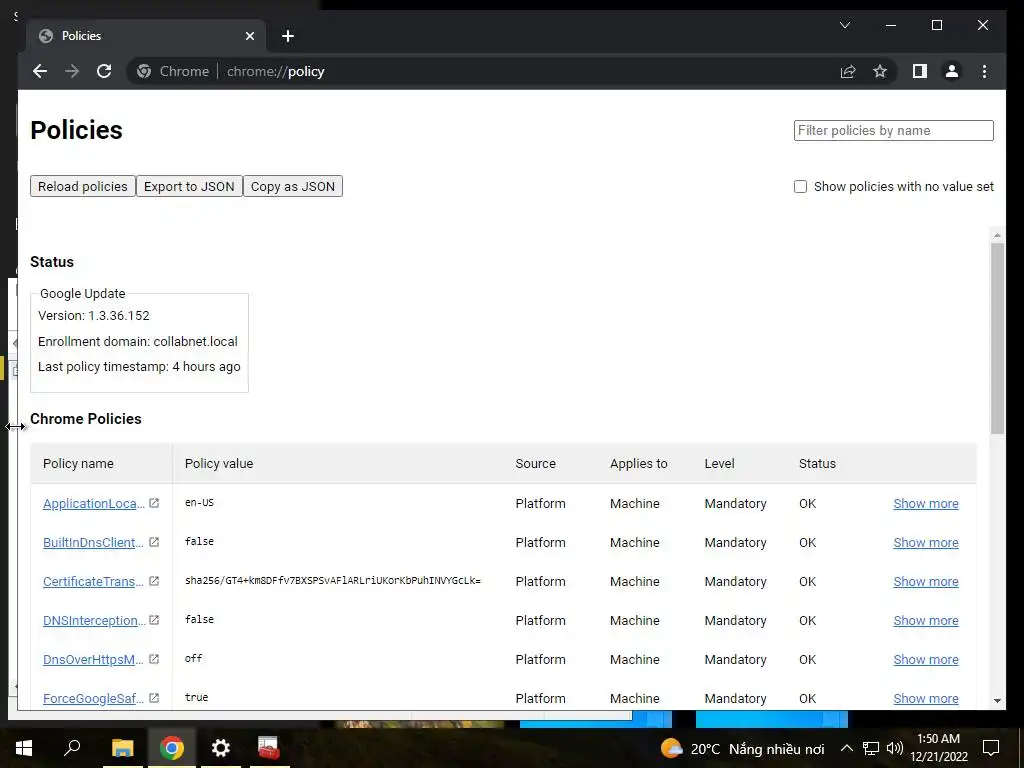Open the Windows Start menu
Image resolution: width=1024 pixels, height=768 pixels.
pyautogui.click(x=24, y=748)
